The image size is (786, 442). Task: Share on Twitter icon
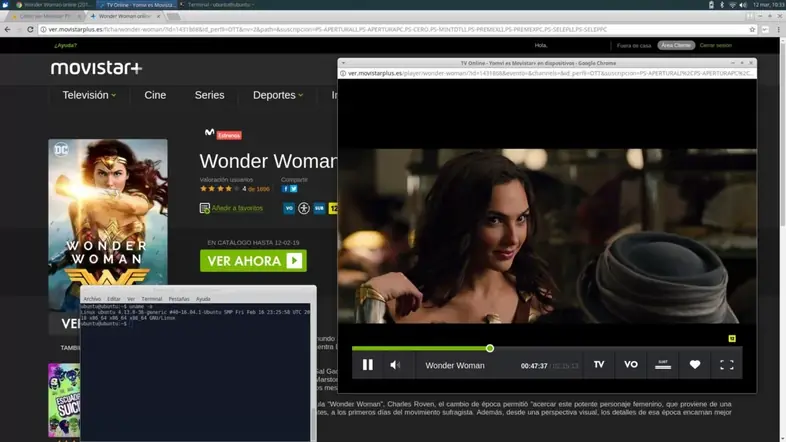[x=294, y=189]
